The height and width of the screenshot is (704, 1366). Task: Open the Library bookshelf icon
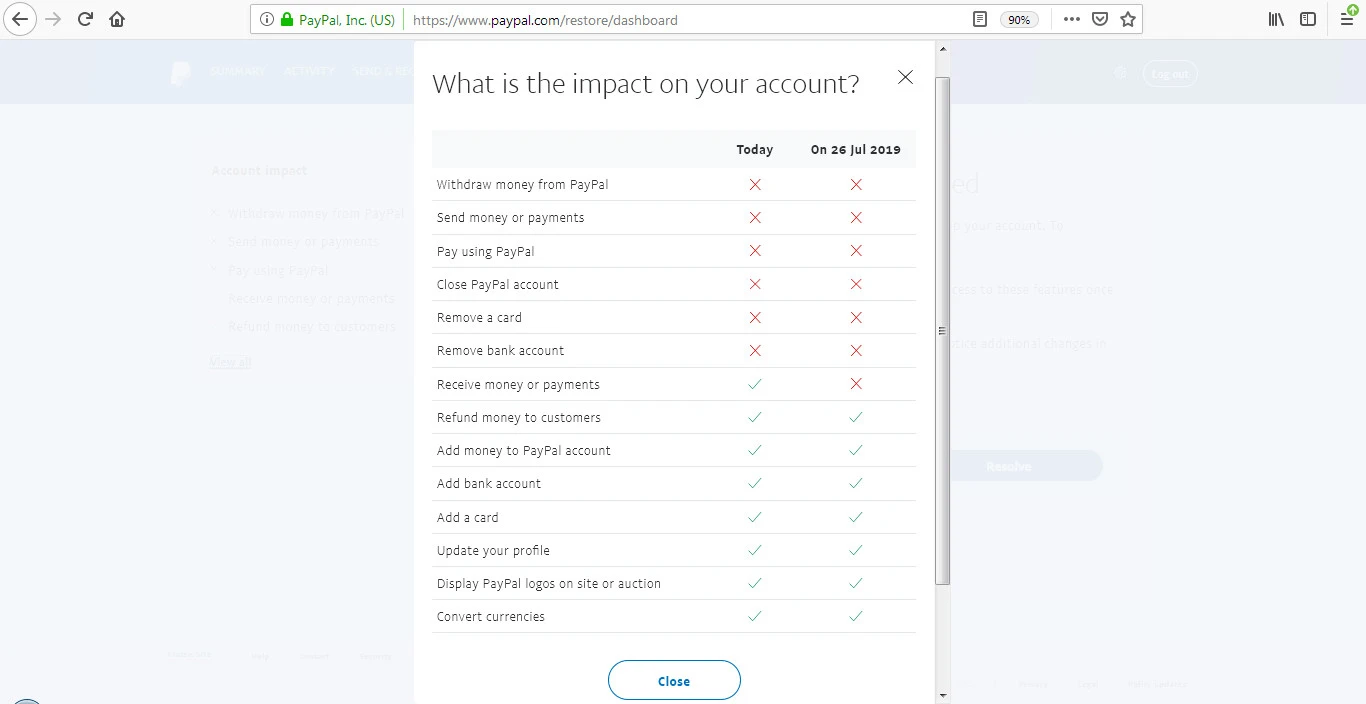(x=1276, y=19)
